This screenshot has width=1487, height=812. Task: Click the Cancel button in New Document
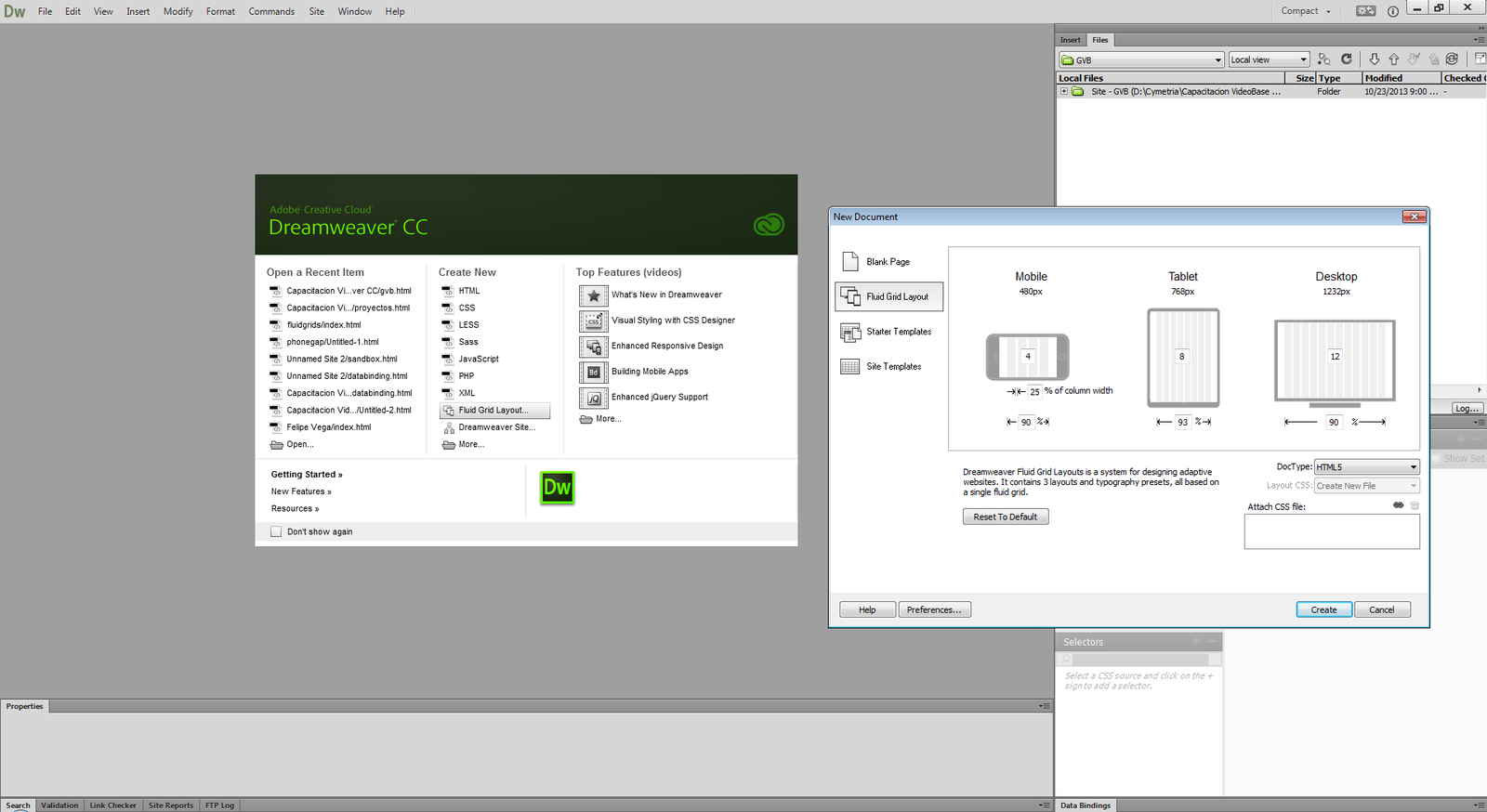click(x=1382, y=609)
